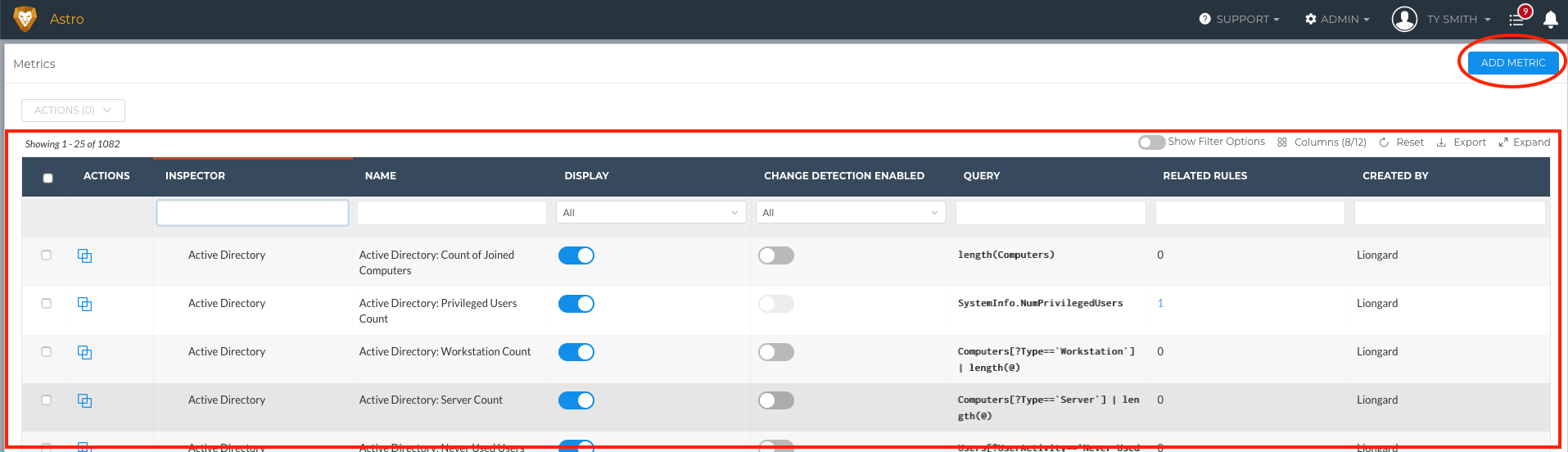
Task: Enable change detection for Workstation Count
Action: click(776, 352)
